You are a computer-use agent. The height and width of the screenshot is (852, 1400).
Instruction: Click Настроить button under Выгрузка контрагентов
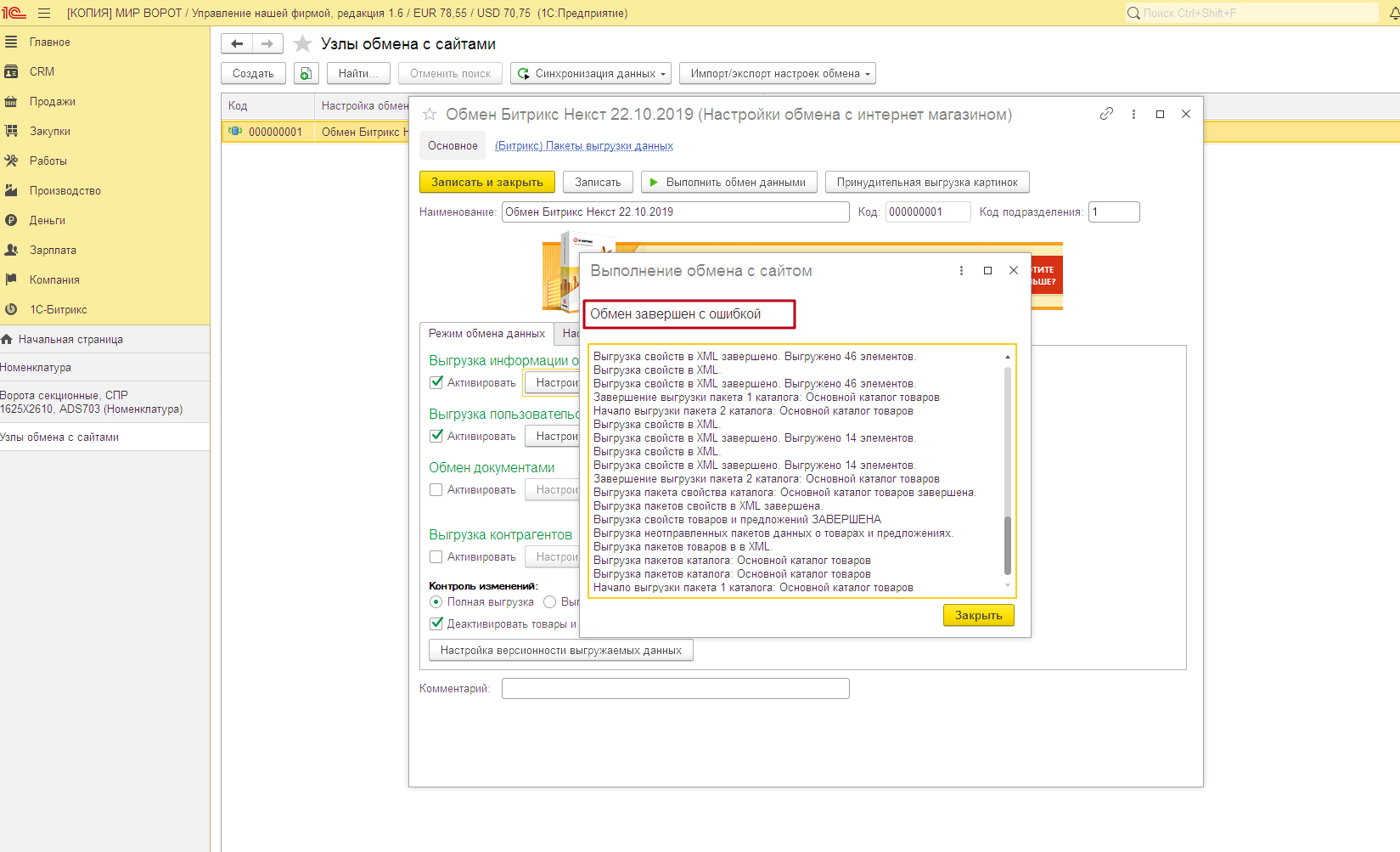coord(552,556)
